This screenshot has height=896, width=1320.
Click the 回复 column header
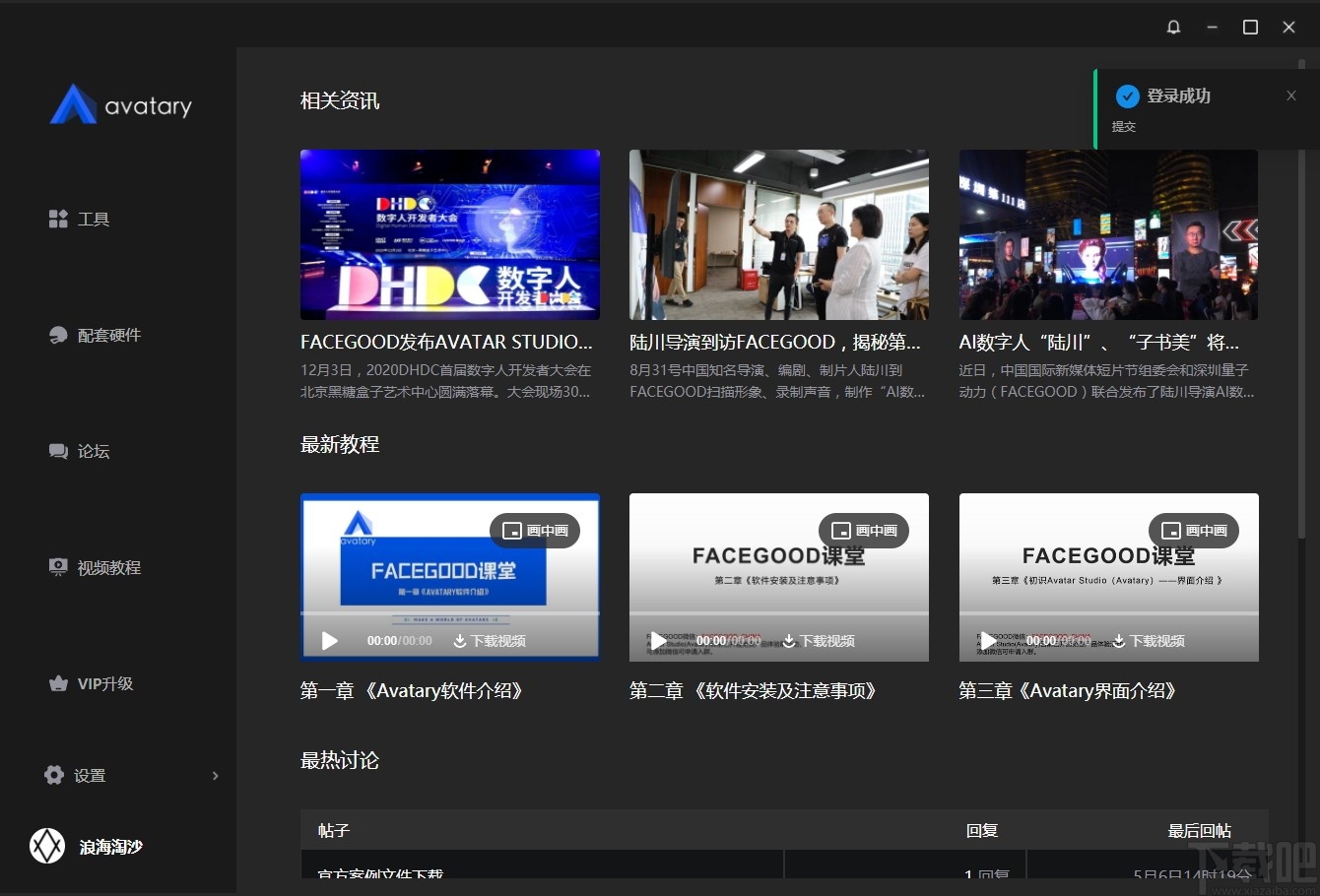click(982, 830)
